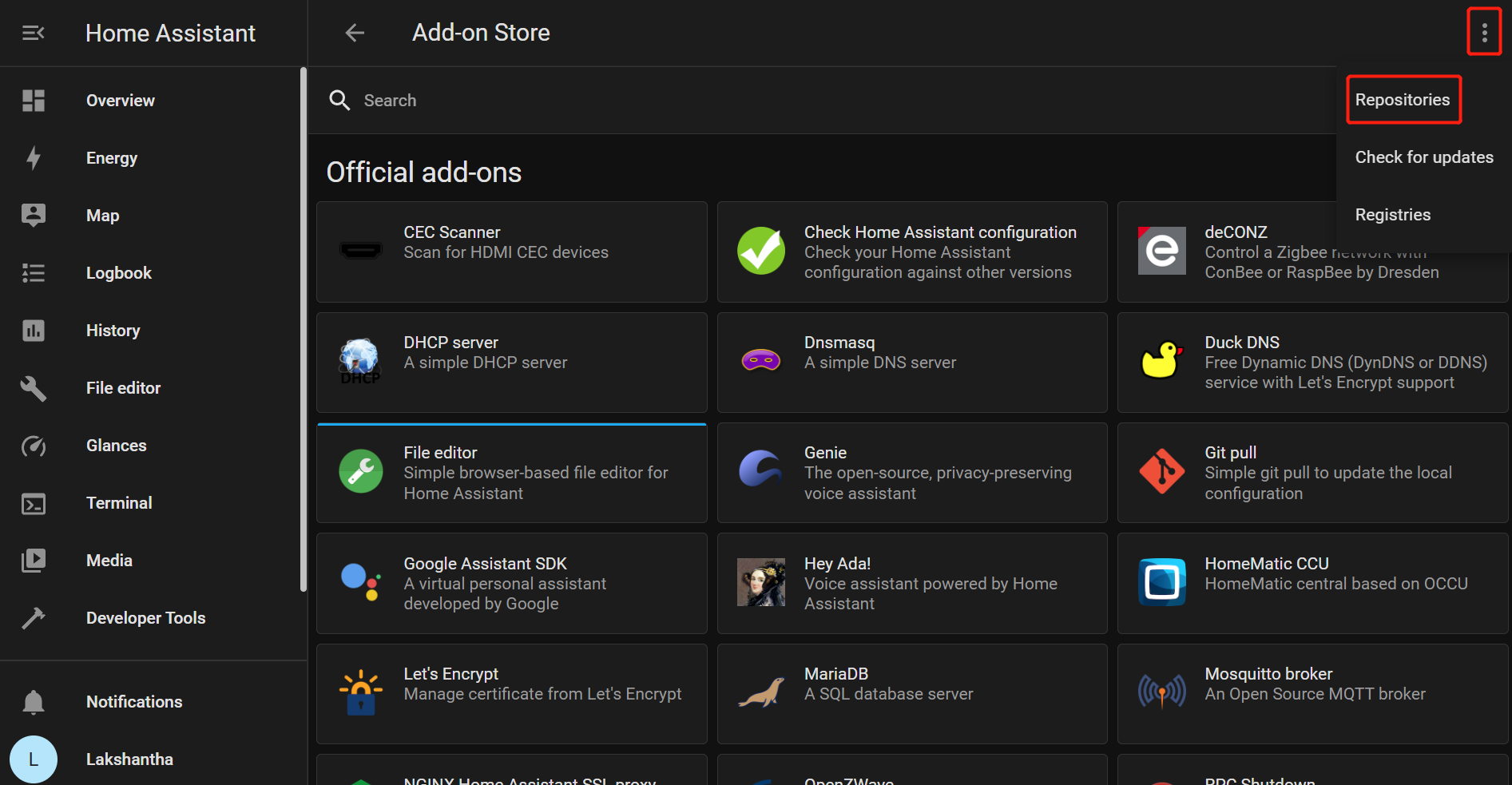Open the Mosquitto broker add-on card
The height and width of the screenshot is (785, 1512).
click(1313, 694)
